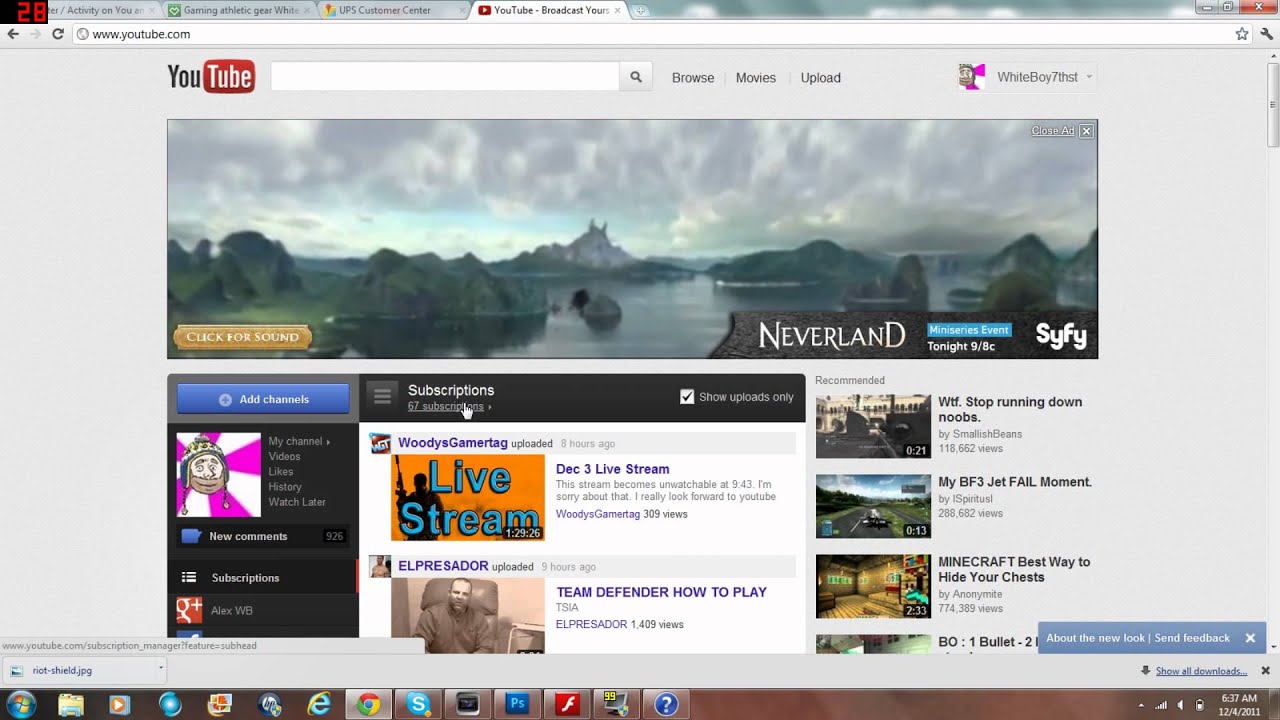Open the sidebar Videos link

click(284, 456)
